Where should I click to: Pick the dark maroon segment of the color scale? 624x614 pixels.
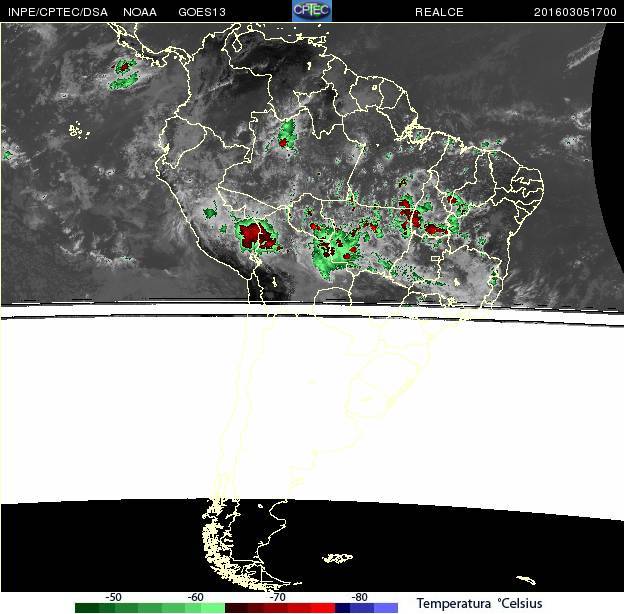pos(236,608)
